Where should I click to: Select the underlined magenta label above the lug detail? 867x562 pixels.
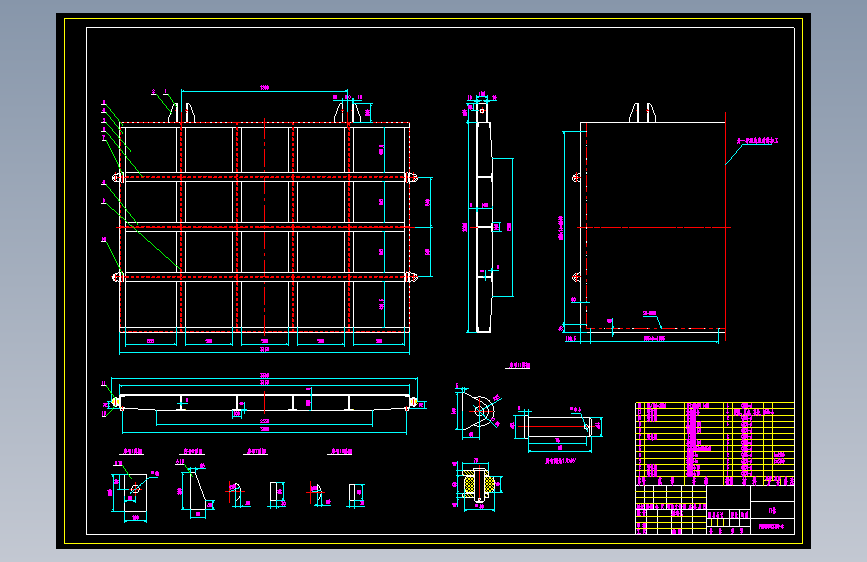point(519,365)
